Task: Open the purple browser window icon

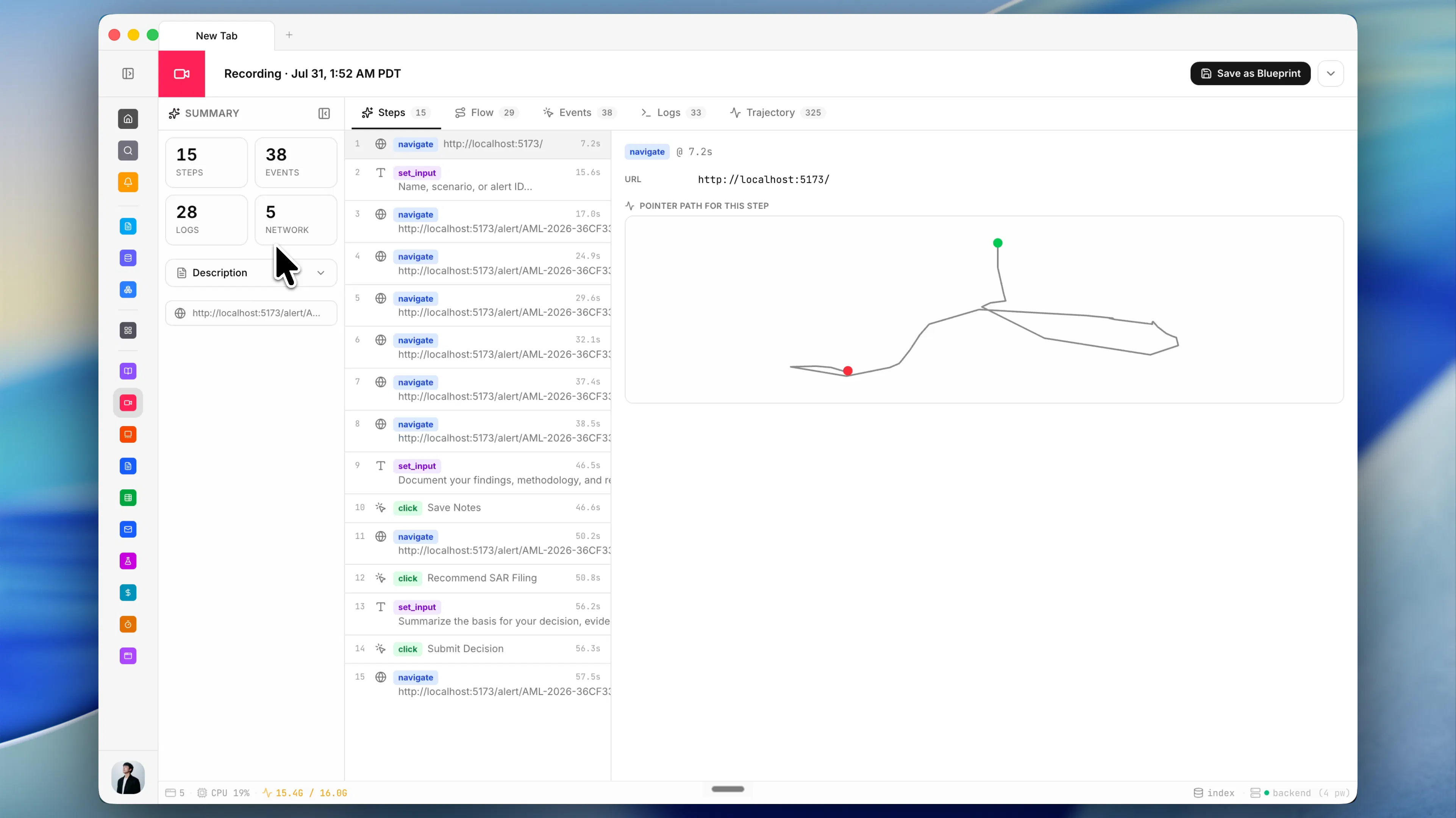Action: click(x=128, y=656)
